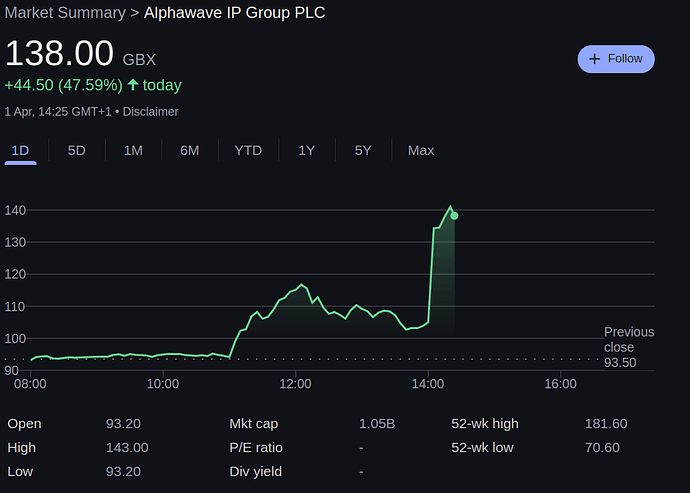Click the Alphawave IP Group PLC title
The width and height of the screenshot is (690, 493).
pyautogui.click(x=235, y=13)
